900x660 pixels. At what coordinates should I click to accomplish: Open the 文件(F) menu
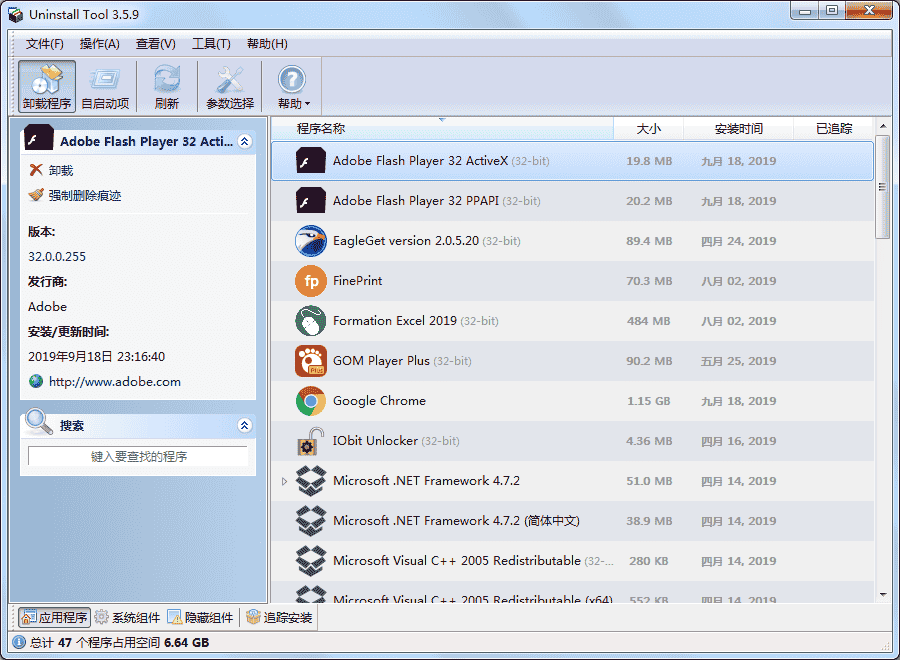tap(45, 44)
